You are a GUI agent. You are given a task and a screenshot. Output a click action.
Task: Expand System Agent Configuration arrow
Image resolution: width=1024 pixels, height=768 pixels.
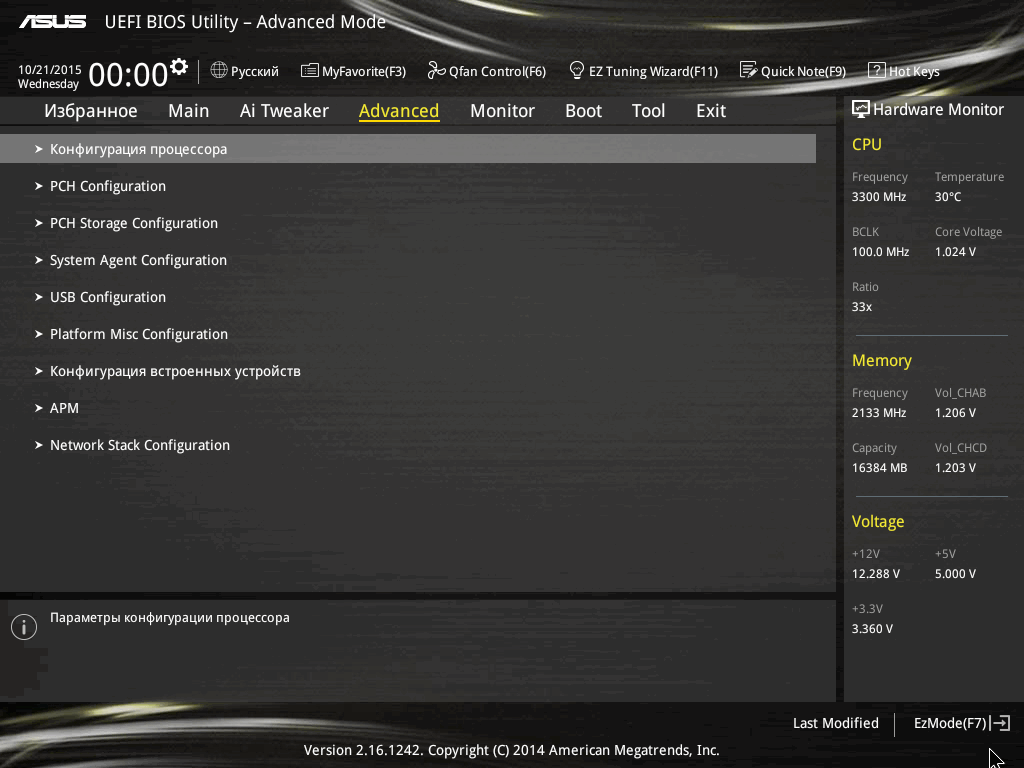pyautogui.click(x=39, y=260)
